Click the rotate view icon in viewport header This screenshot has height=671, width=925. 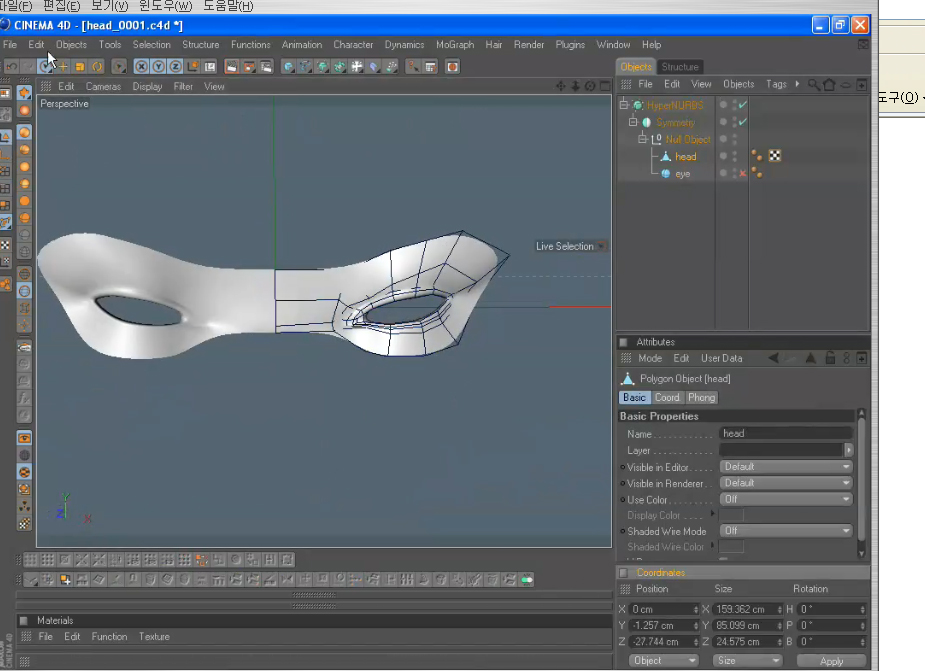(x=590, y=86)
